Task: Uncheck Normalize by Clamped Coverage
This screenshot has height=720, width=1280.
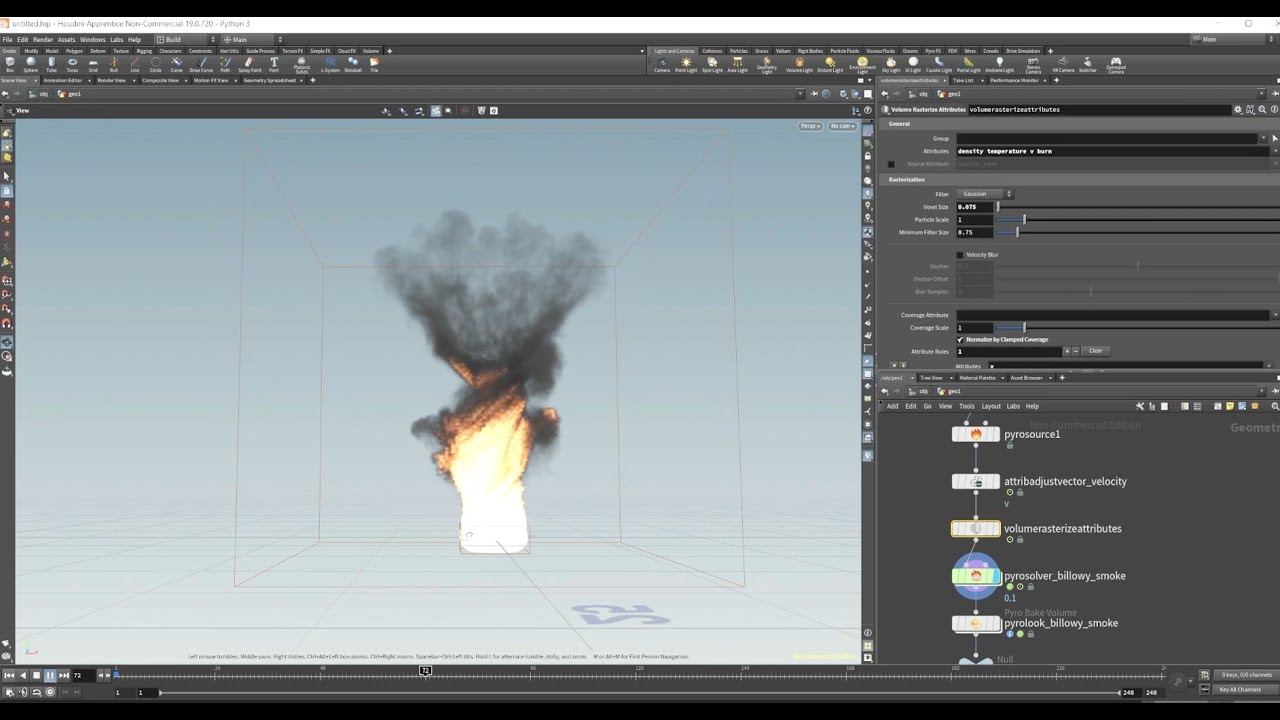Action: pos(961,340)
